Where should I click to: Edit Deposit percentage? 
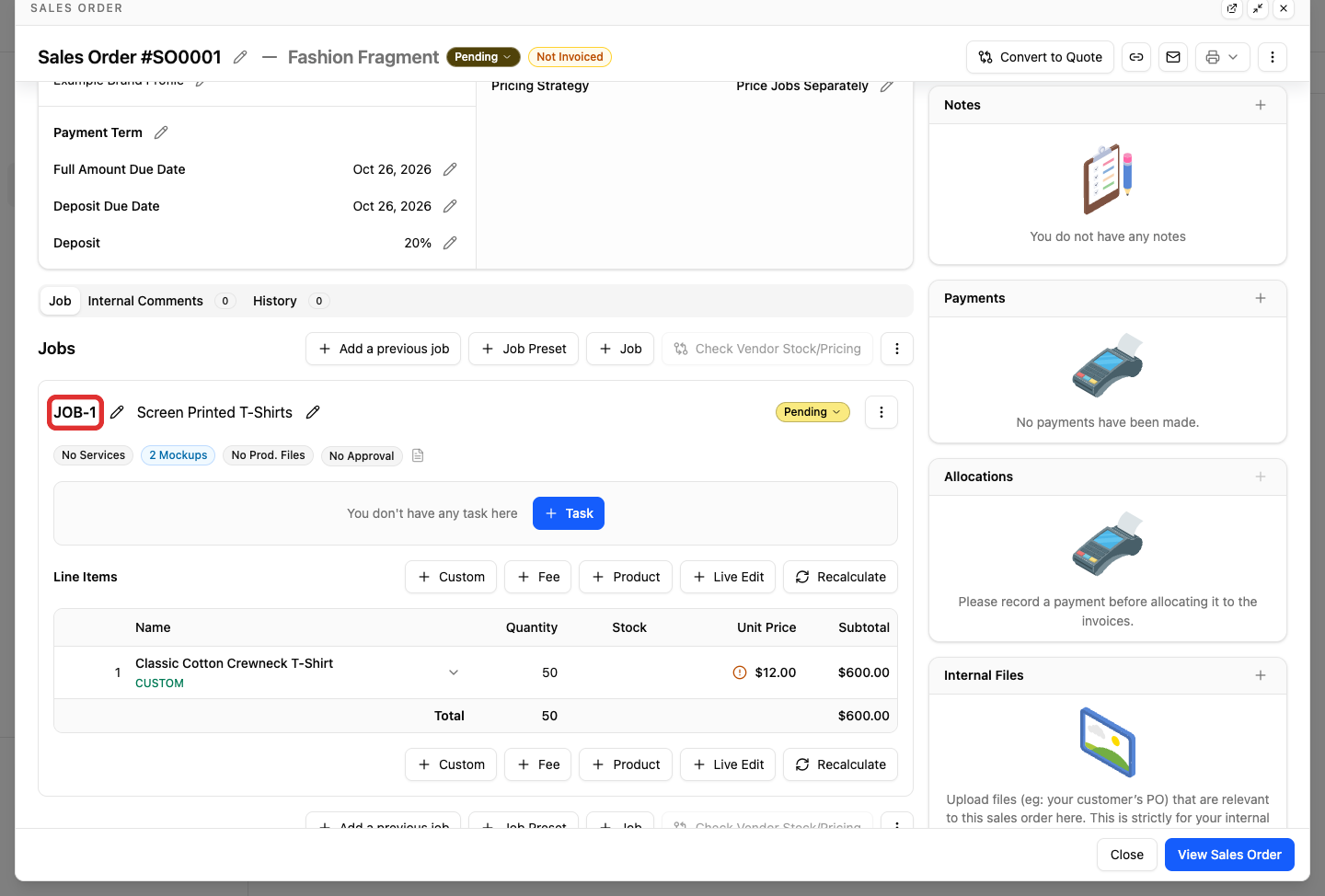pyautogui.click(x=450, y=243)
